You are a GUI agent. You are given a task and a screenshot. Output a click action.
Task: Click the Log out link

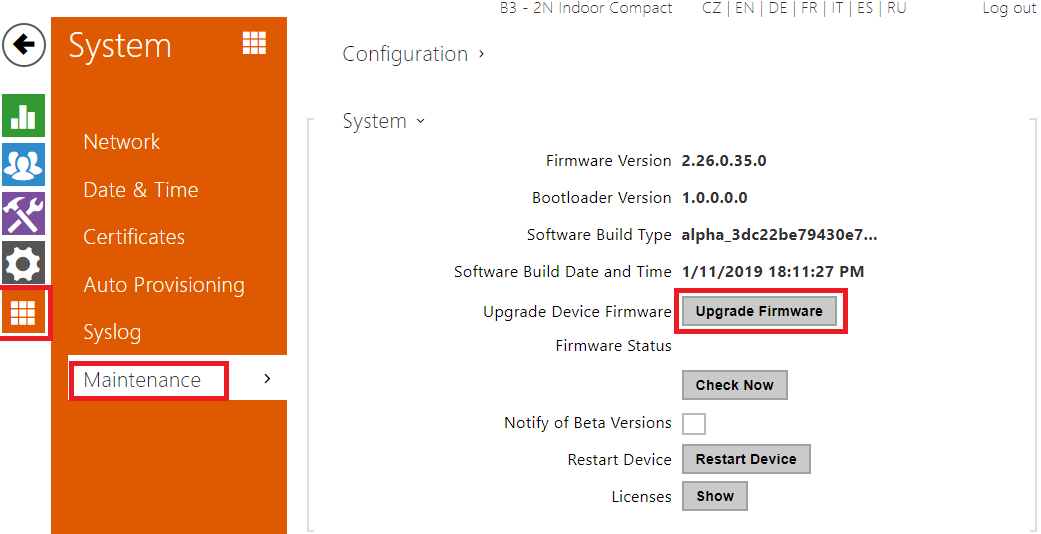(x=1009, y=8)
